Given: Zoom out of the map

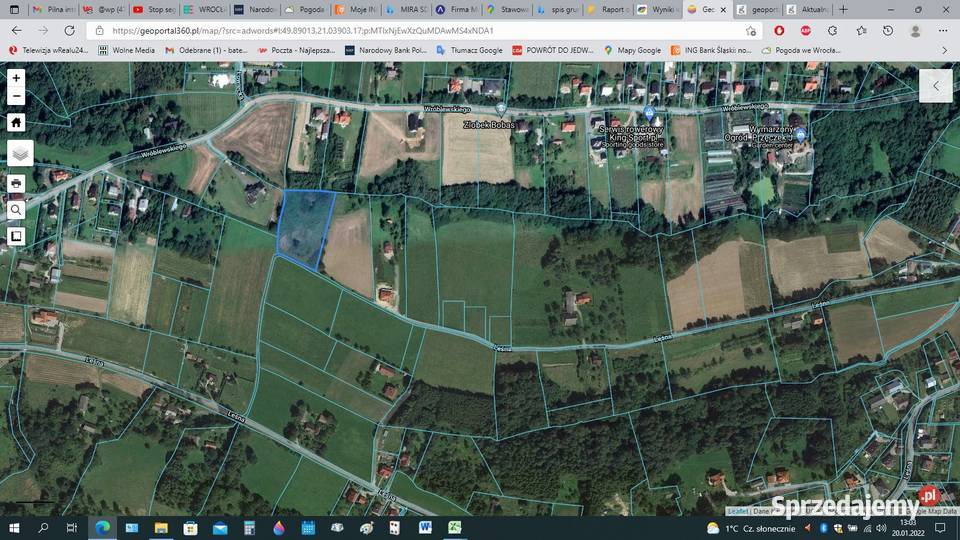Looking at the screenshot, I should click(x=16, y=97).
